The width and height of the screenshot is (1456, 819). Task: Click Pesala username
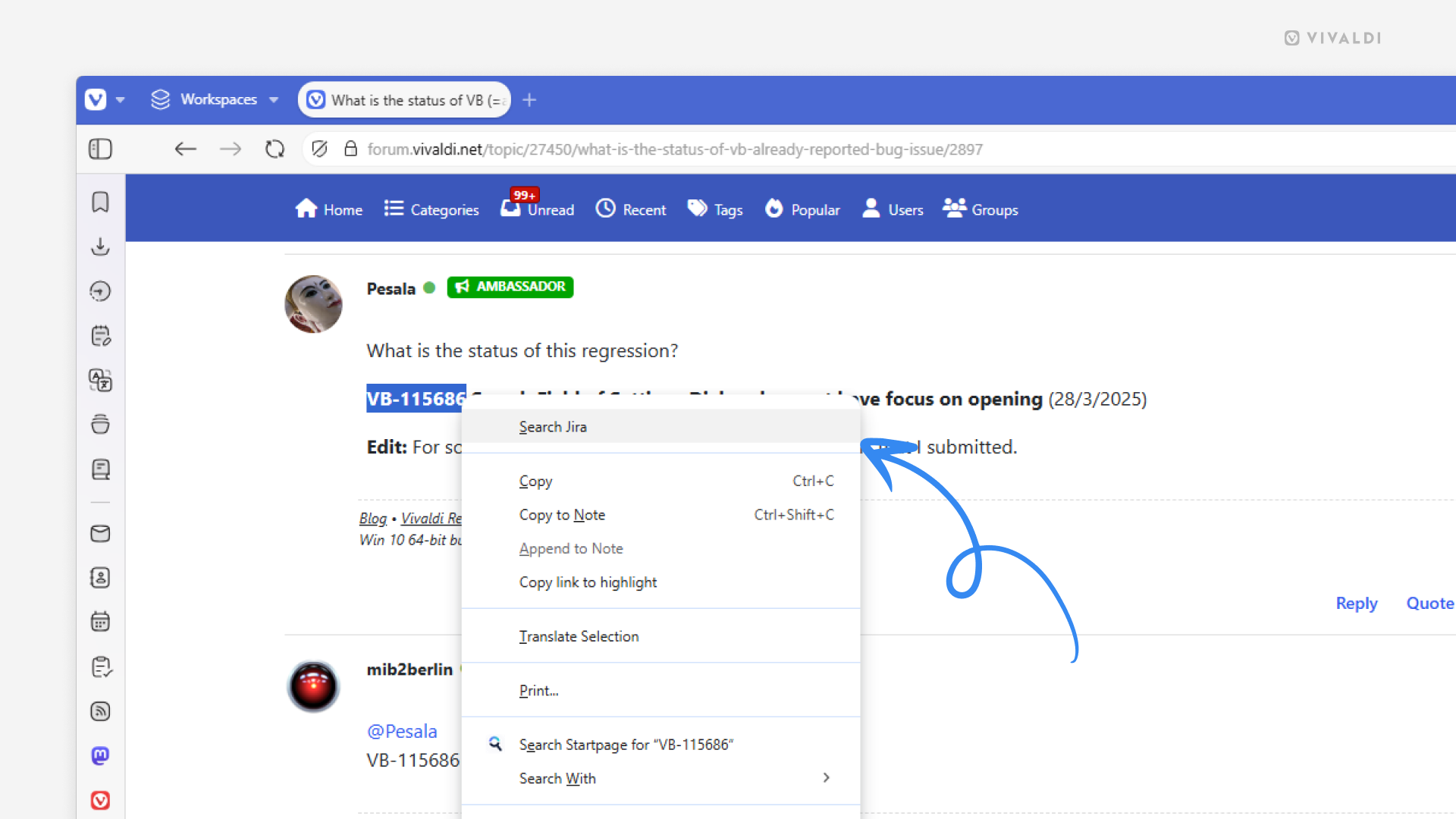click(x=391, y=288)
